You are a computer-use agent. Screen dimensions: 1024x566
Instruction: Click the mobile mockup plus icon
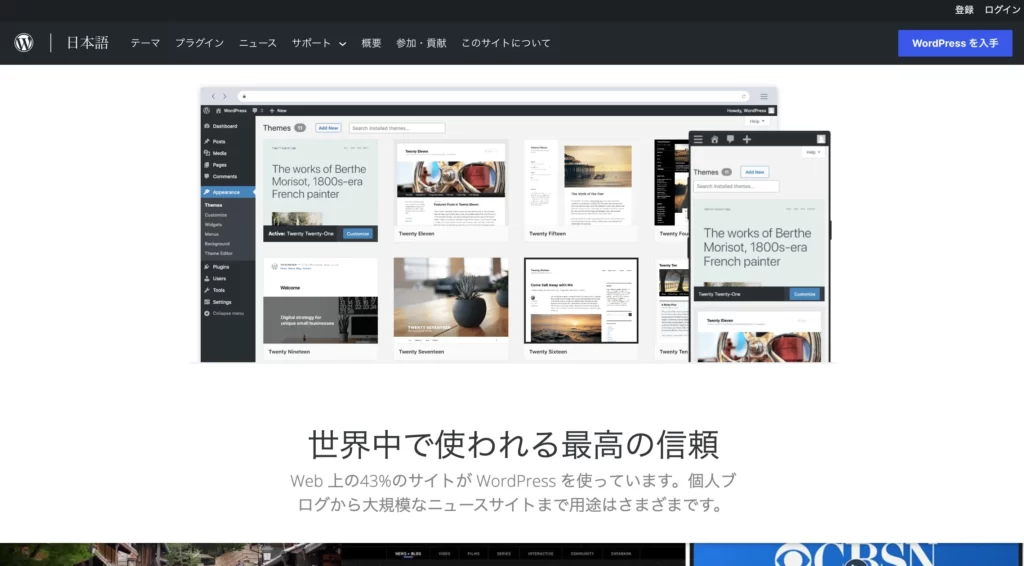click(746, 139)
